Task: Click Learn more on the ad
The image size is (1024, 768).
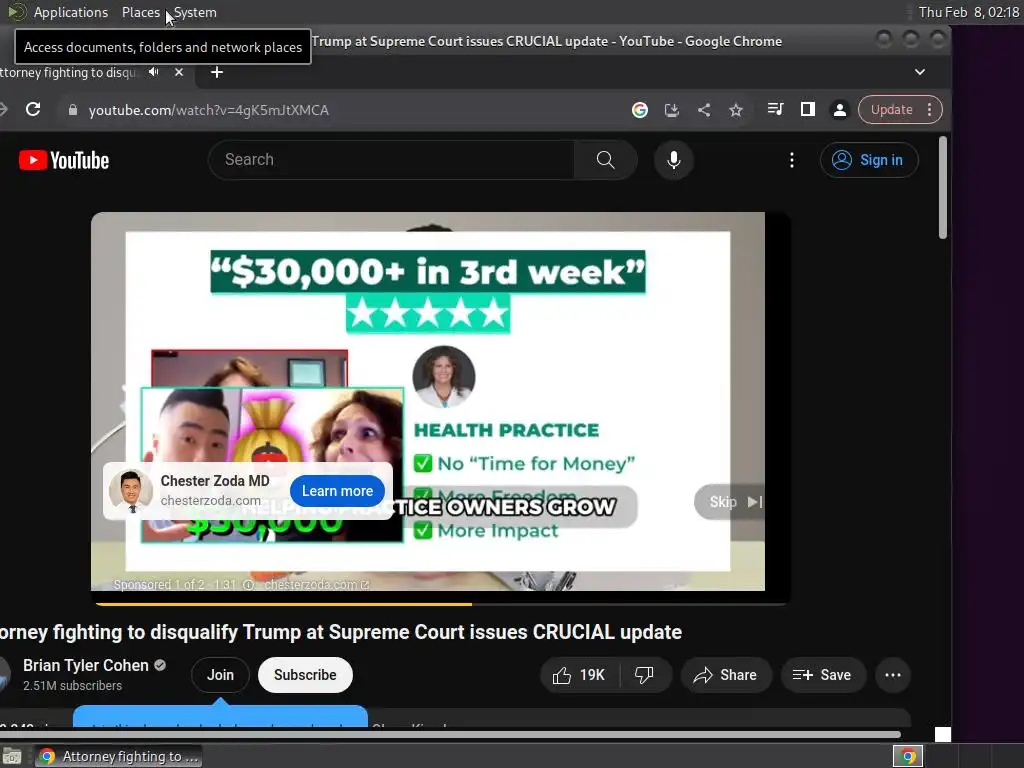Action: [337, 491]
